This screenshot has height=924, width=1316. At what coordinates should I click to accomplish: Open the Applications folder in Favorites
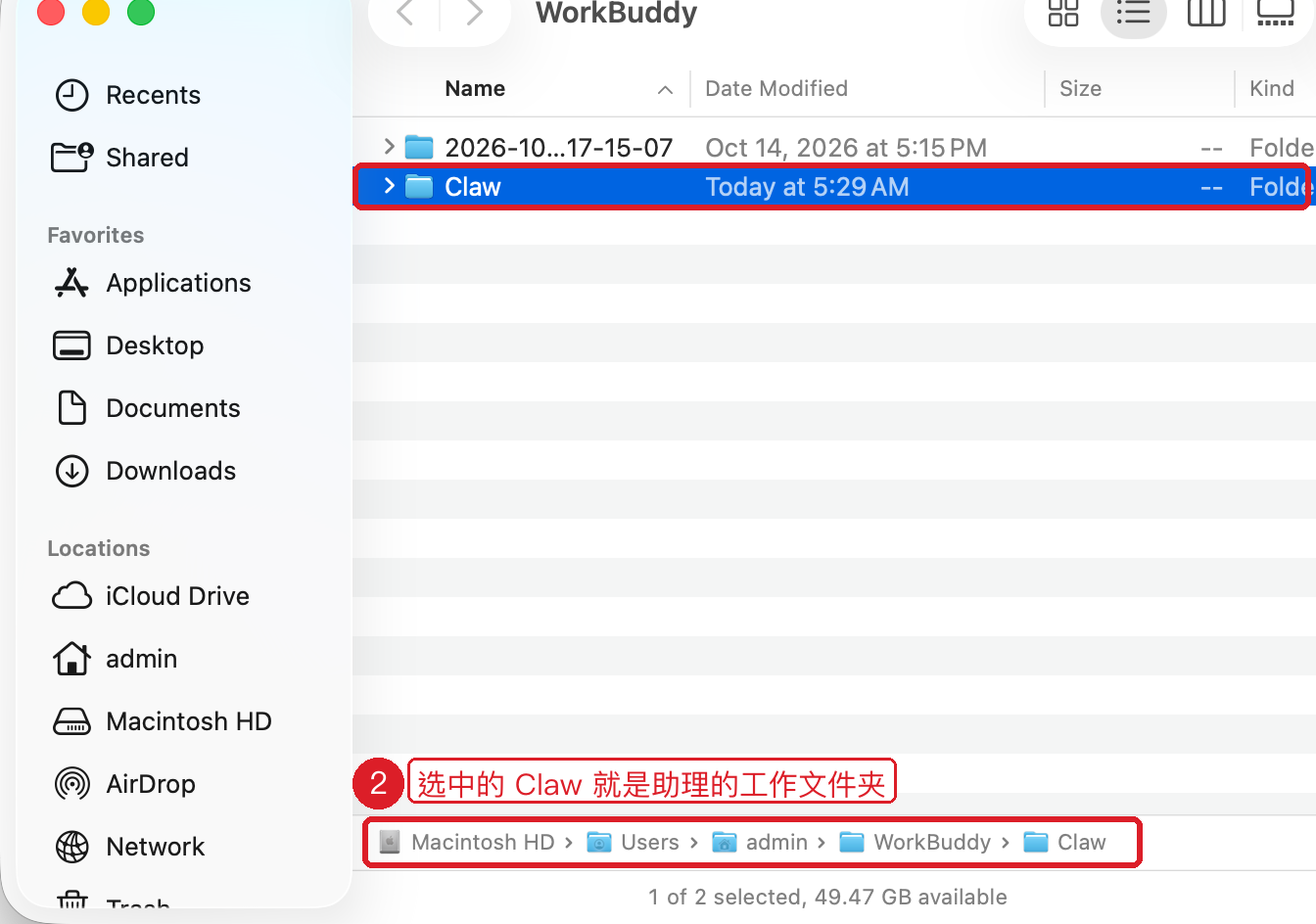click(153, 283)
